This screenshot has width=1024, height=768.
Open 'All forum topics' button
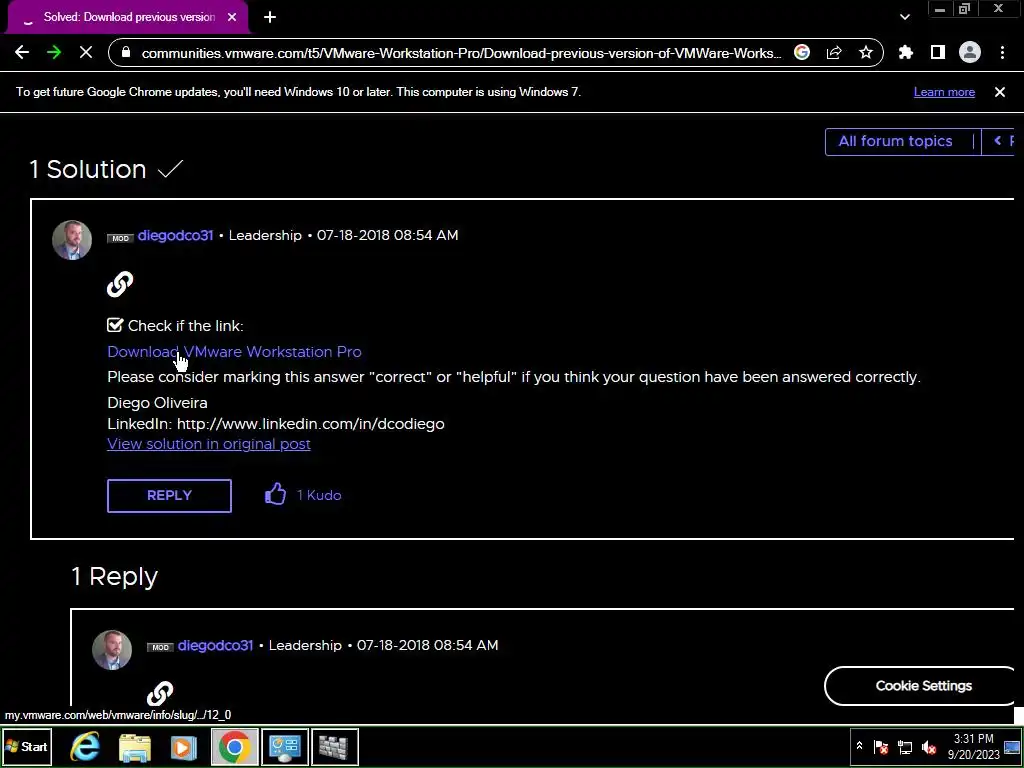(895, 141)
